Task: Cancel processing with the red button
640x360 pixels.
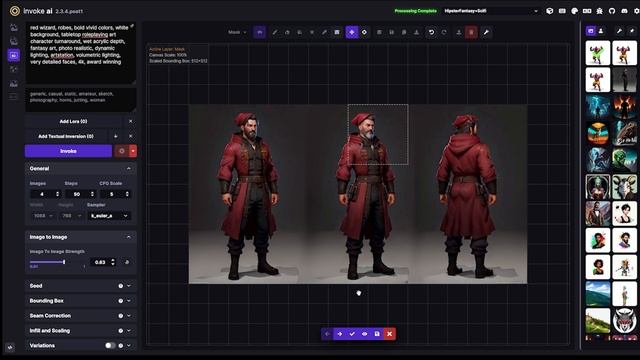Action: tap(122, 151)
